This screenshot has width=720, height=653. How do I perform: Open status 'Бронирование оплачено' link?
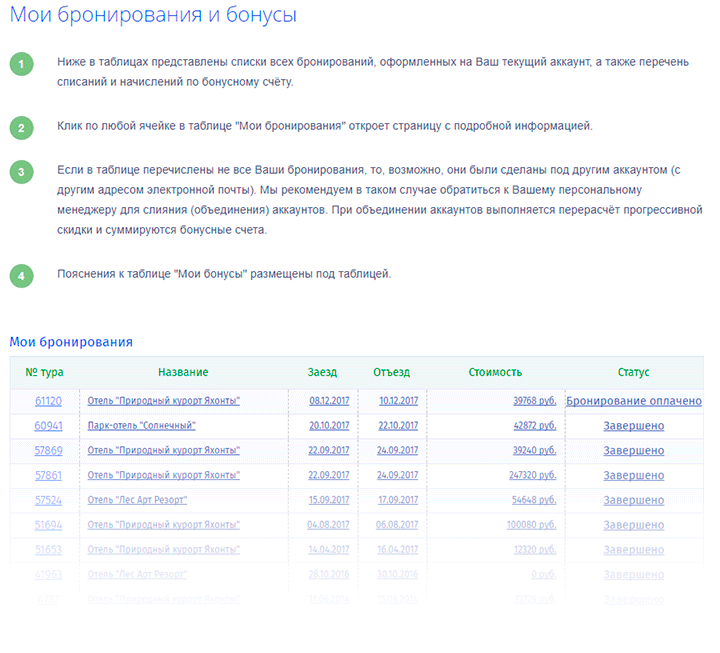pyautogui.click(x=634, y=401)
